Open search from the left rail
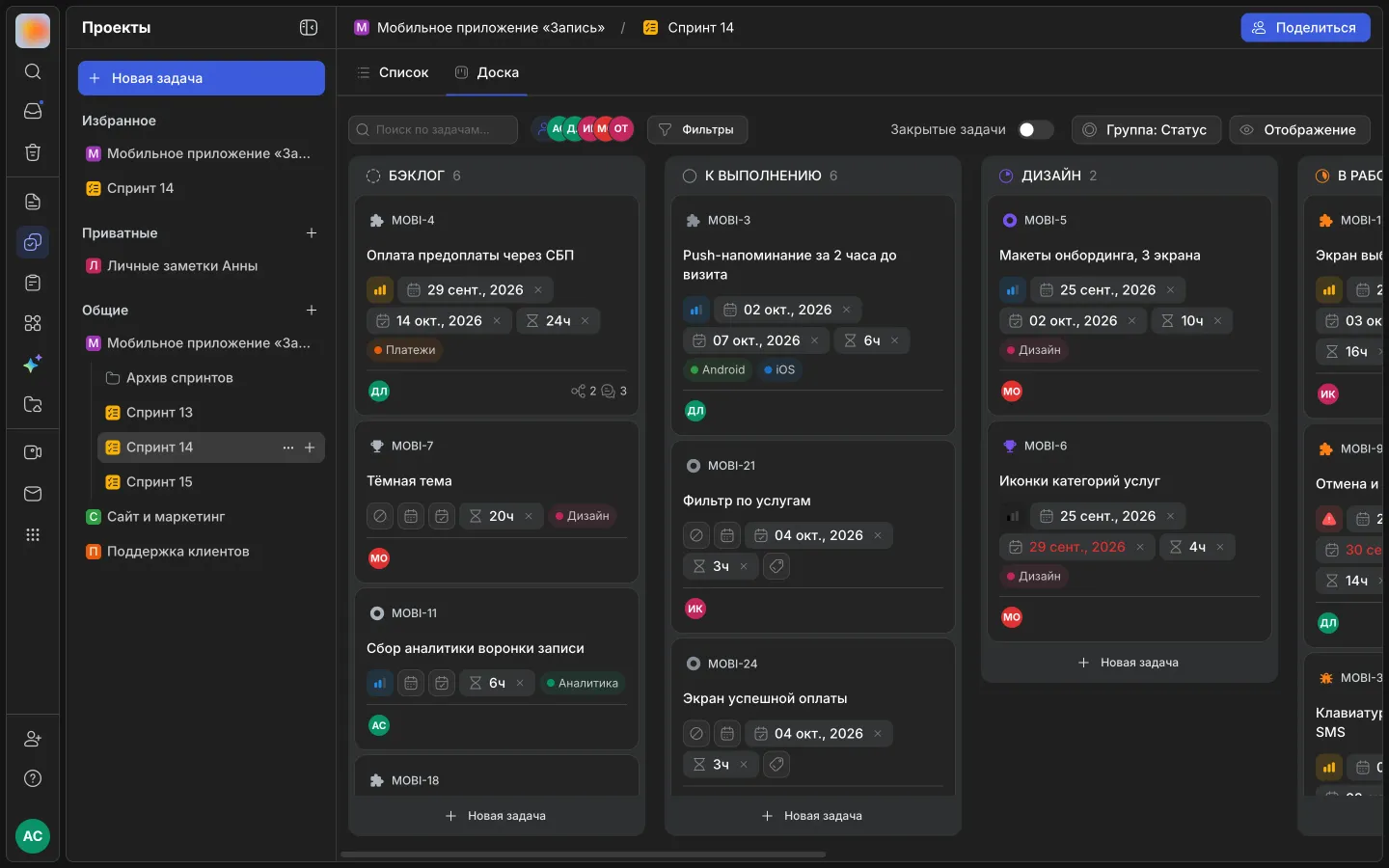1389x868 pixels. [33, 71]
